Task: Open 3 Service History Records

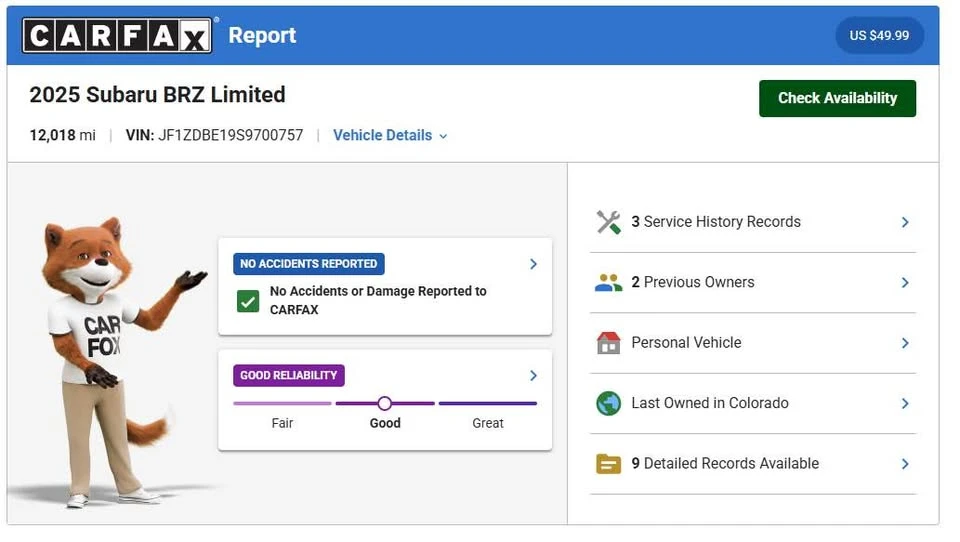Action: pyautogui.click(x=753, y=222)
